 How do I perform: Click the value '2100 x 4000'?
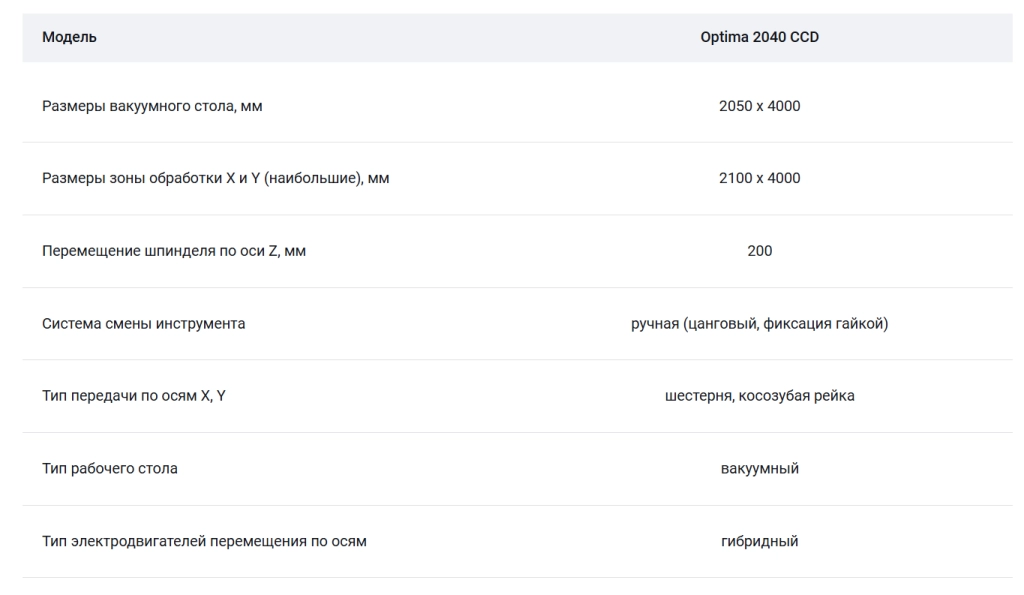point(760,178)
